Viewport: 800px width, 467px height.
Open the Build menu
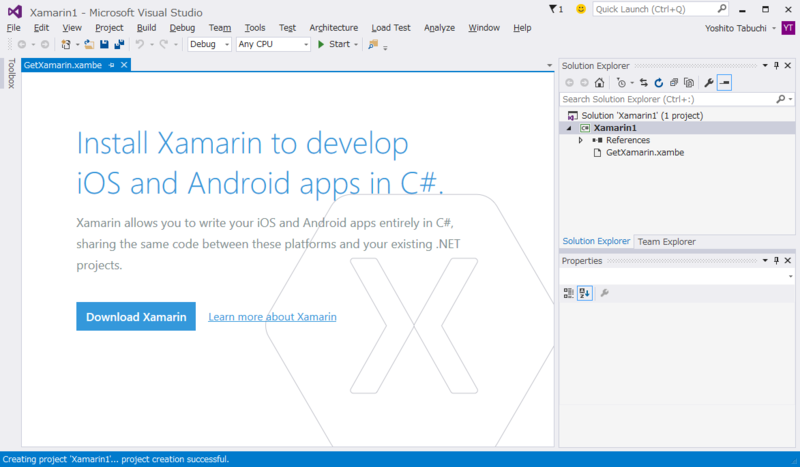(x=146, y=28)
